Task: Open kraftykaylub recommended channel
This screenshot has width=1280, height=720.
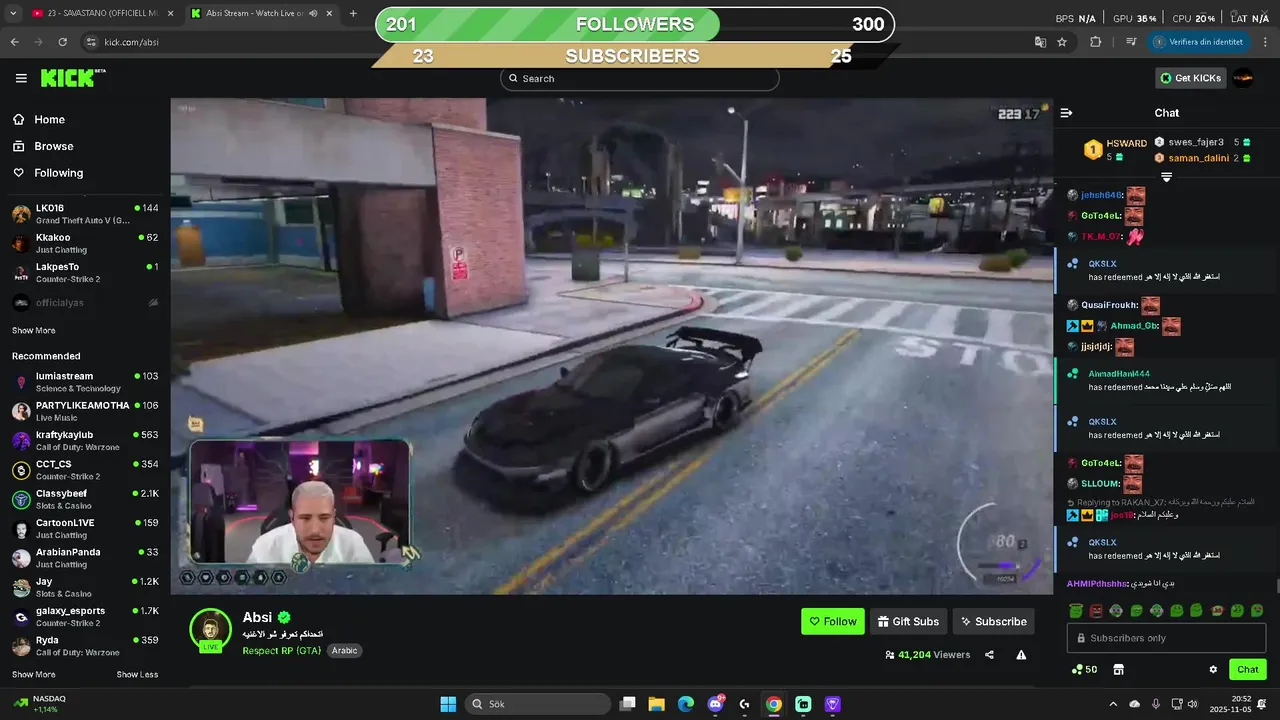Action: click(85, 441)
